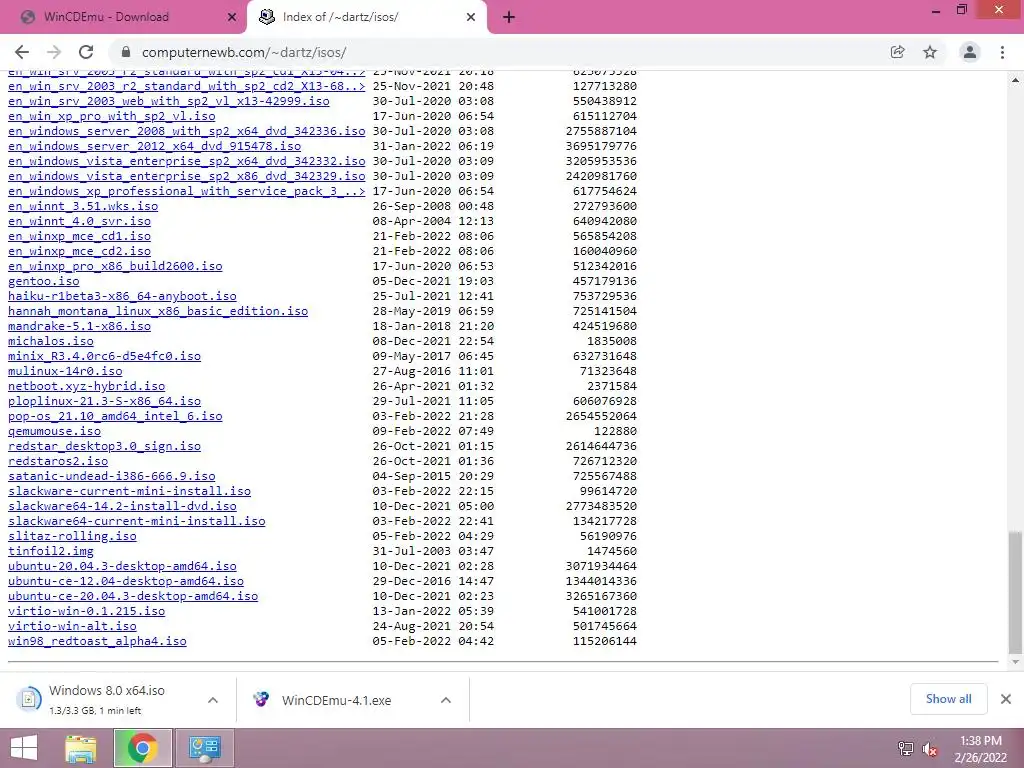Open ubuntu-ce-12.04-desktop-amd64.iso link
The width and height of the screenshot is (1024, 768).
coord(126,581)
